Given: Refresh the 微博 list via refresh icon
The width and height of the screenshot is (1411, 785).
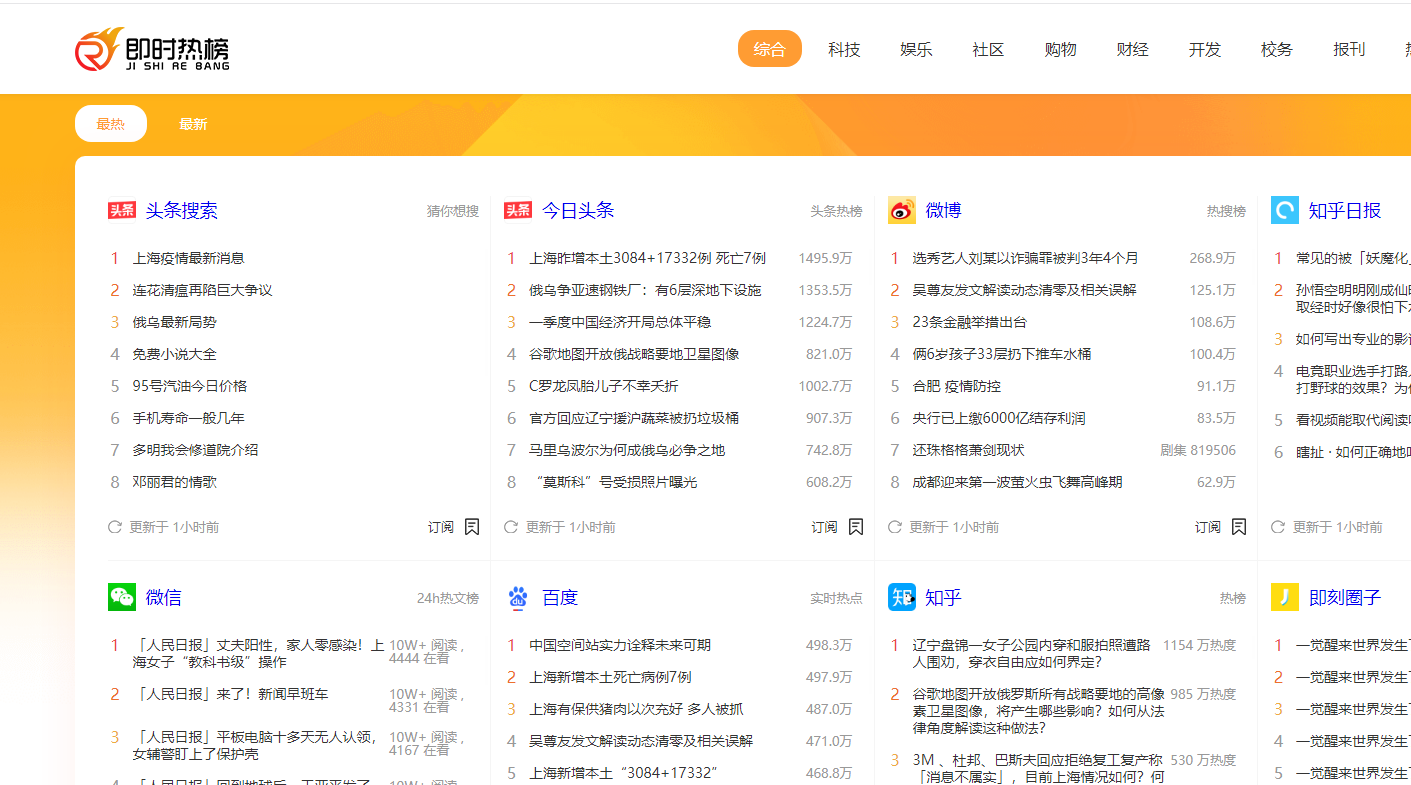Looking at the screenshot, I should pos(895,526).
